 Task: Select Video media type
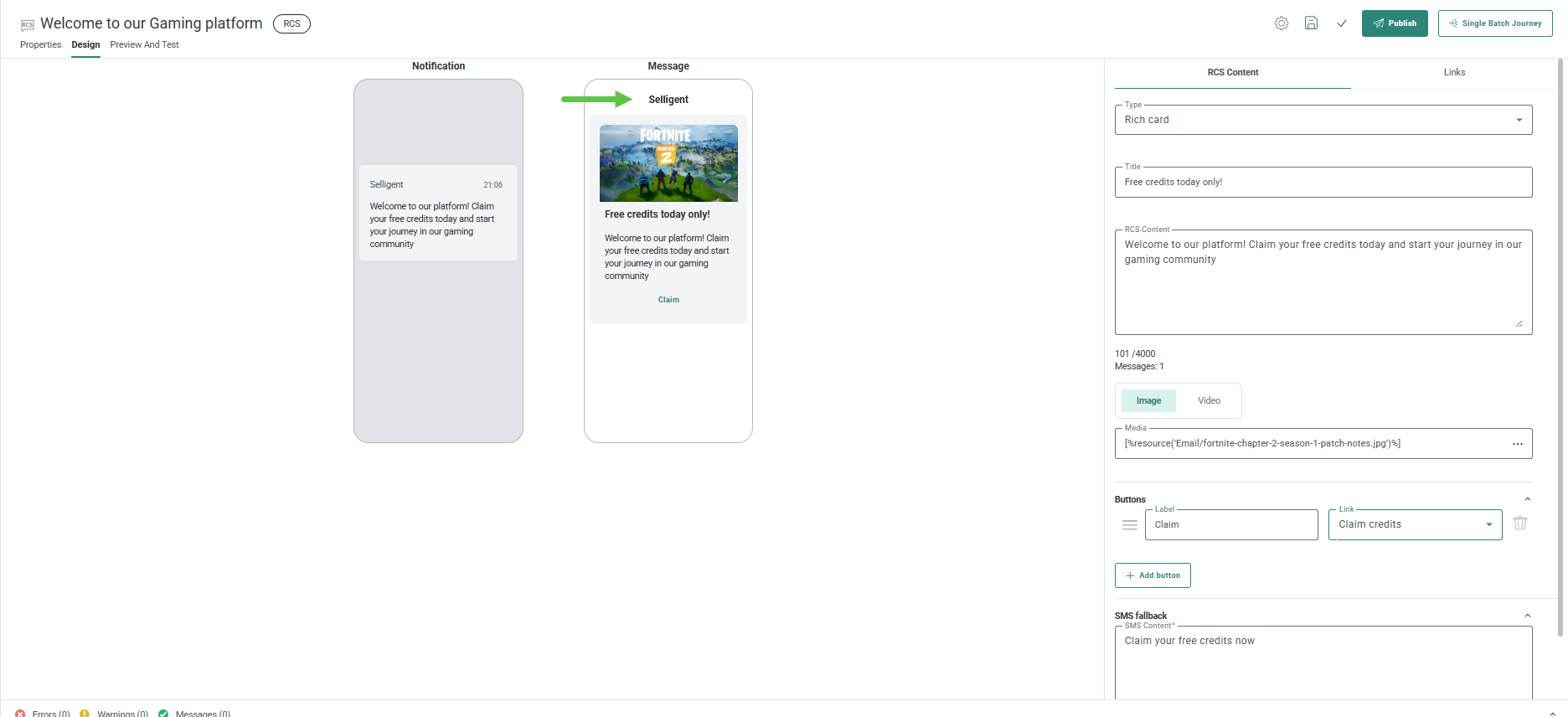[1209, 401]
